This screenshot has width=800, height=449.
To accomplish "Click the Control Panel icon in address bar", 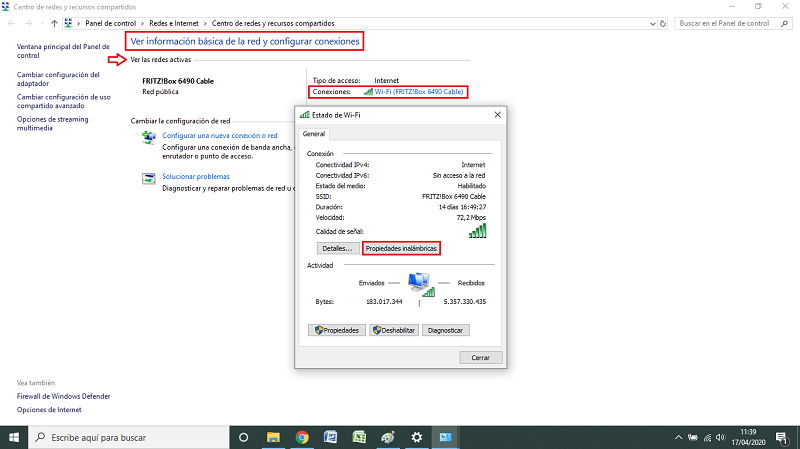I will (68, 23).
